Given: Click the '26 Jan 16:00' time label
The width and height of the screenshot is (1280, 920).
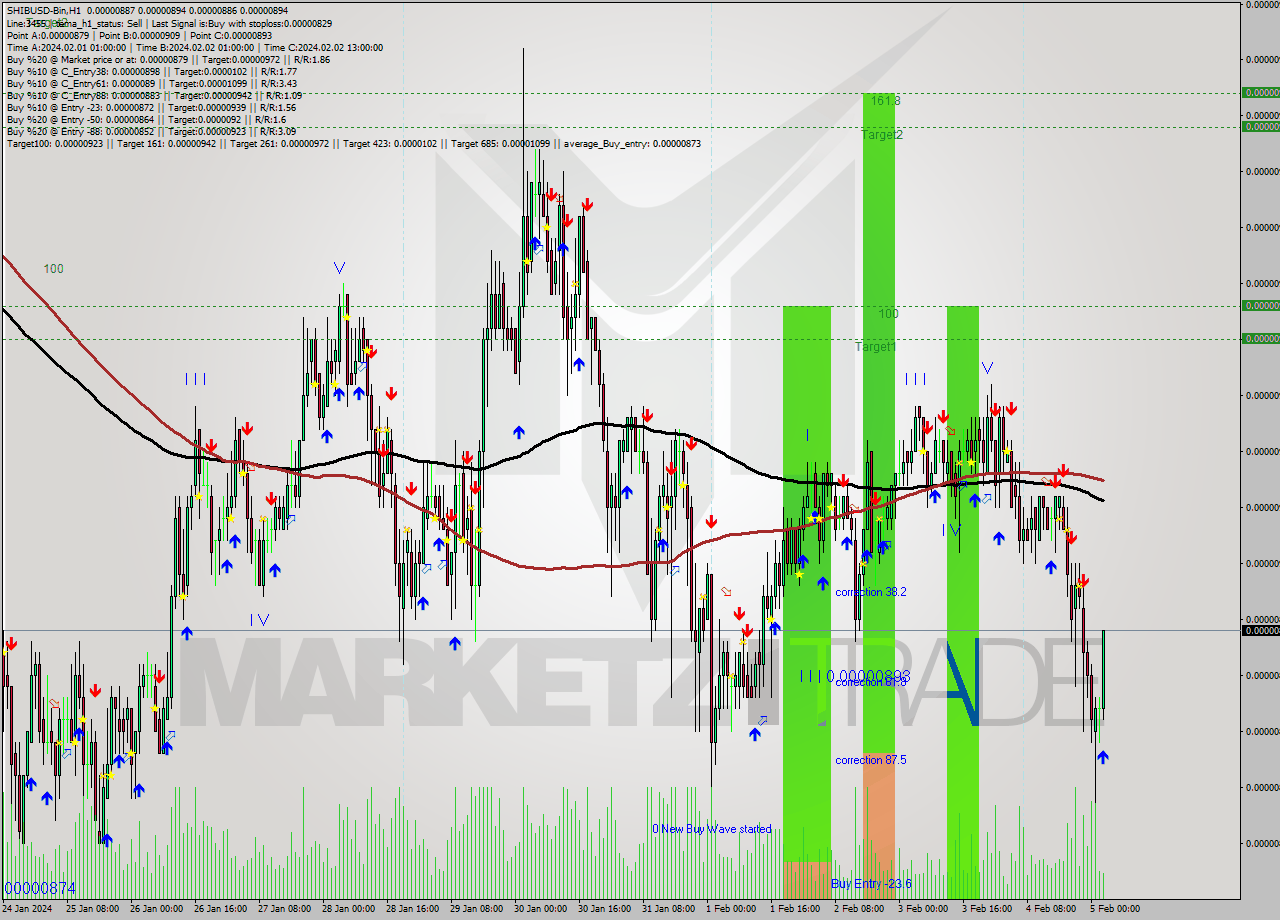Looking at the screenshot, I should (x=221, y=909).
